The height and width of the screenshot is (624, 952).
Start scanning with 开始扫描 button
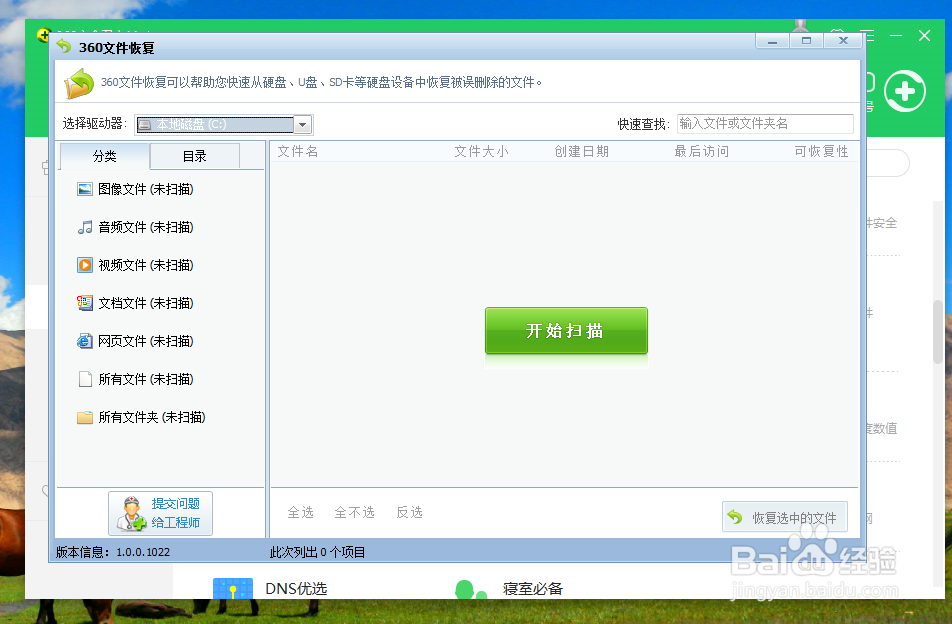tap(566, 331)
